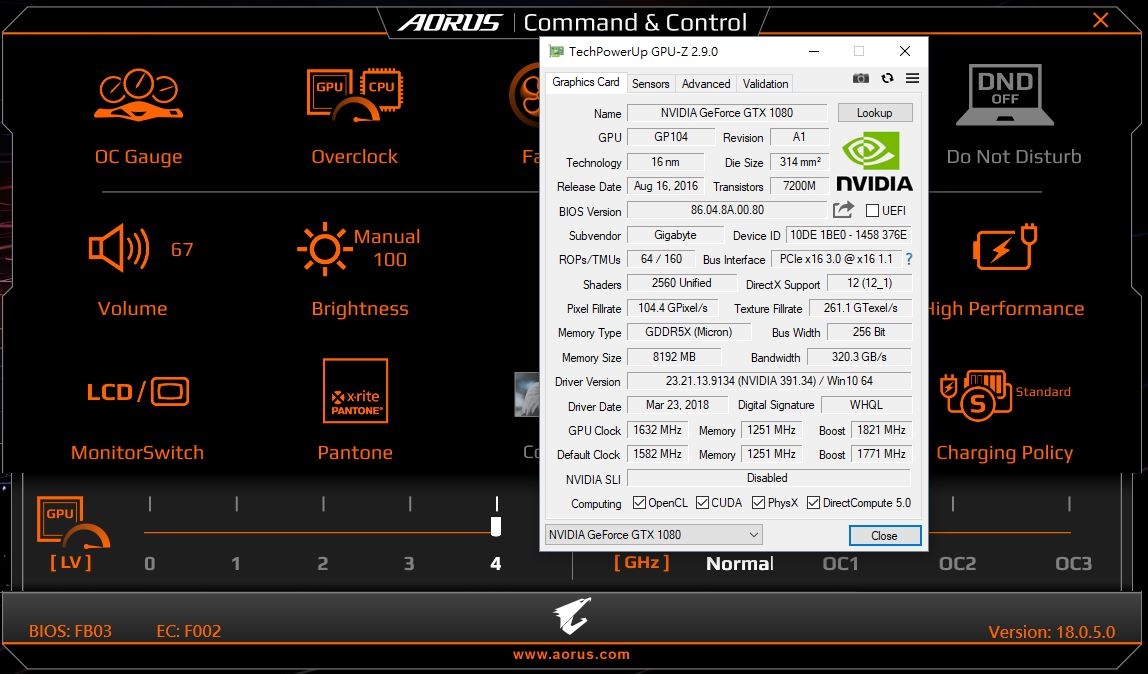
Task: Open the Overclock GPU/CPU icon
Action: (x=354, y=95)
